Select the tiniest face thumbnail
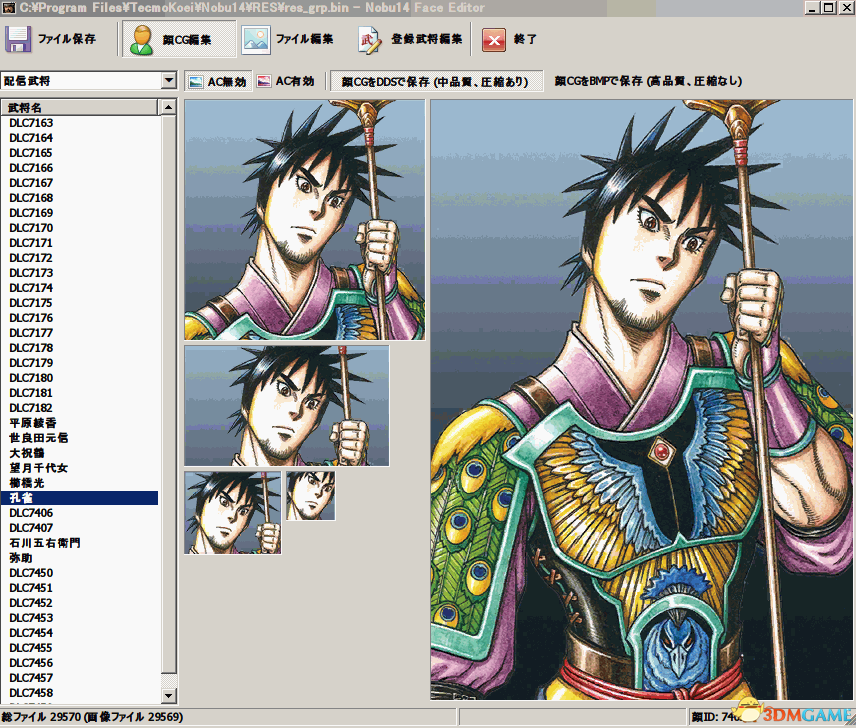856x728 pixels. (x=311, y=496)
